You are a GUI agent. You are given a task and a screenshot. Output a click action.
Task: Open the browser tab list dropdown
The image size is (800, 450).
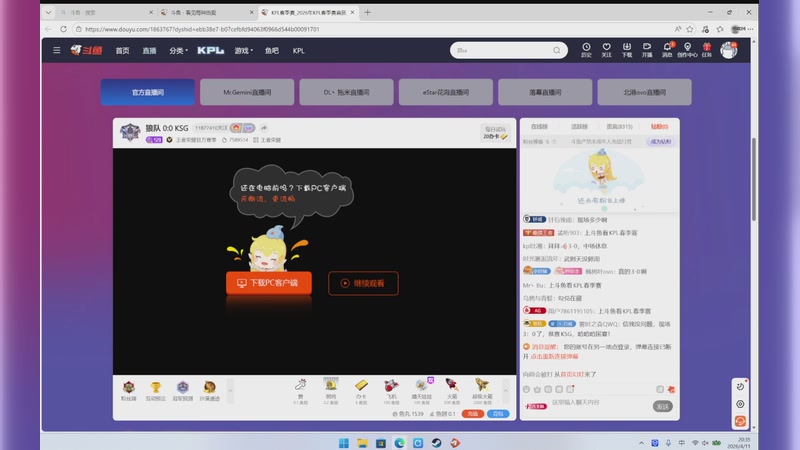point(48,12)
